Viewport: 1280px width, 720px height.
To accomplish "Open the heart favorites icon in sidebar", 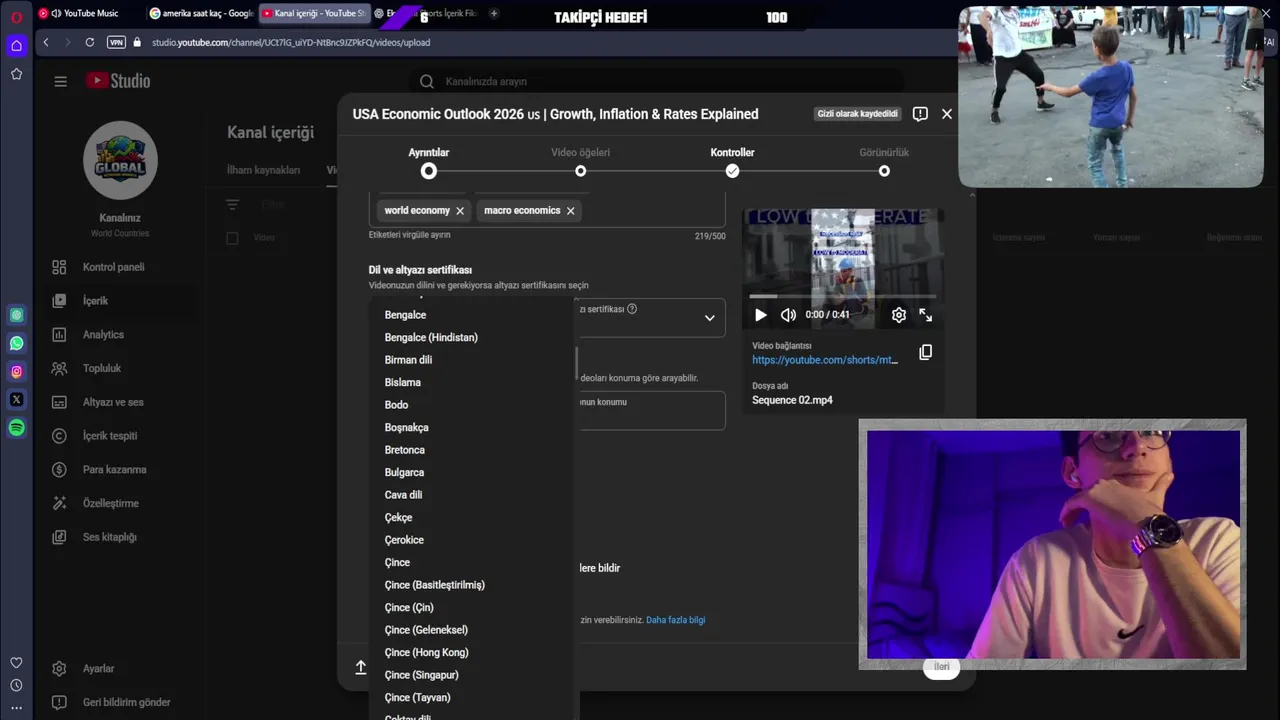I will pos(16,663).
